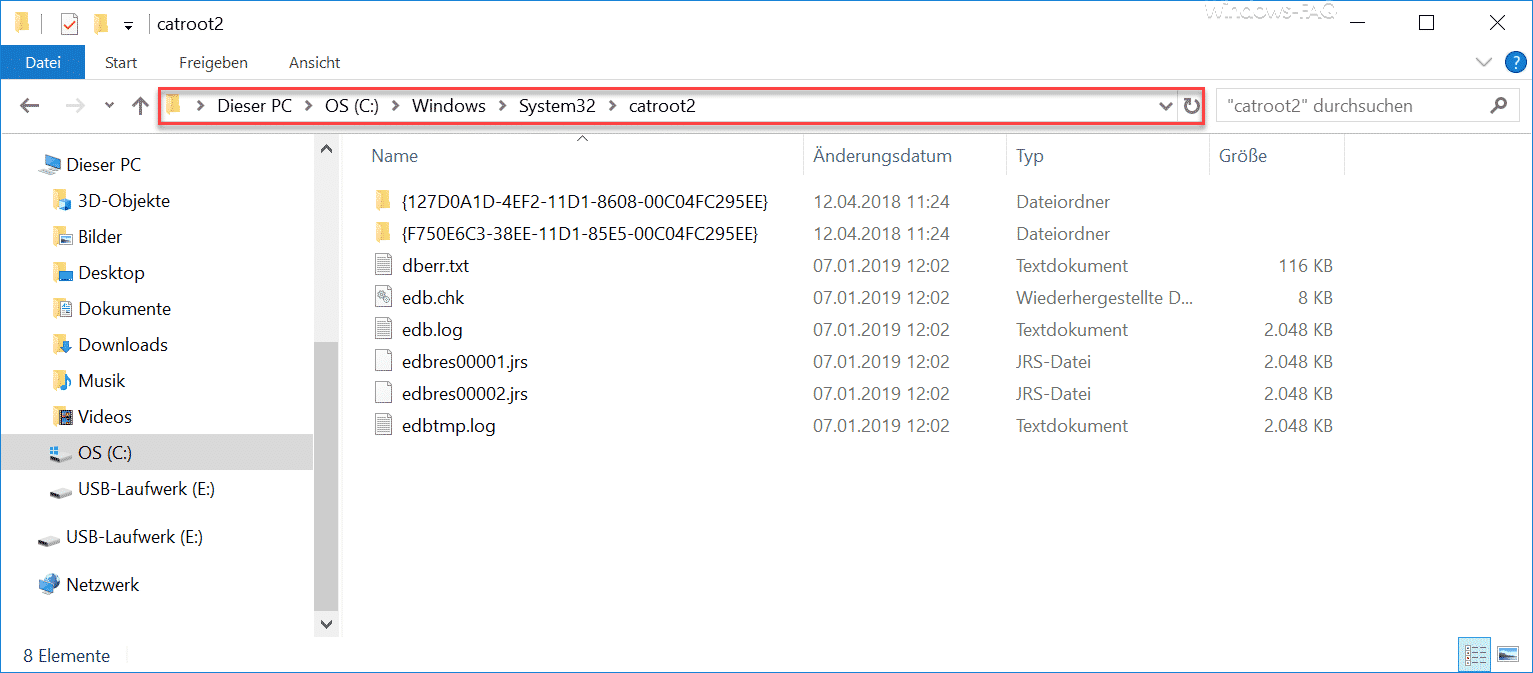Select the edb.chk file
This screenshot has width=1533, height=673.
pyautogui.click(x=432, y=297)
